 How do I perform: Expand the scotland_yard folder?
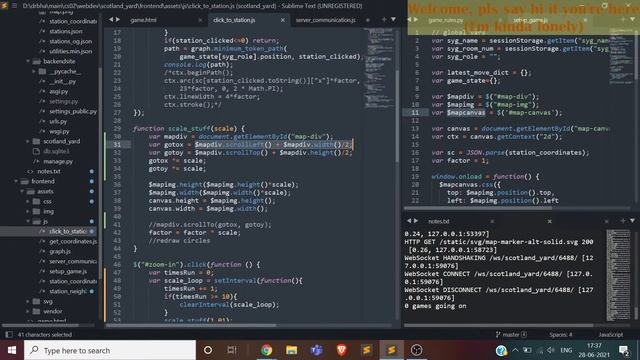click(28, 141)
